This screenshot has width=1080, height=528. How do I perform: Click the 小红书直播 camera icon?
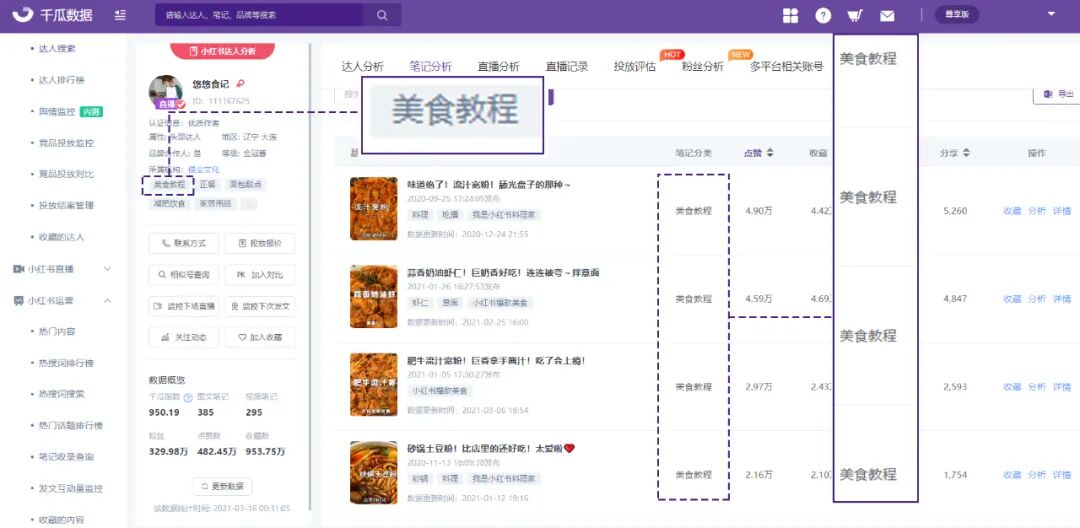point(19,268)
